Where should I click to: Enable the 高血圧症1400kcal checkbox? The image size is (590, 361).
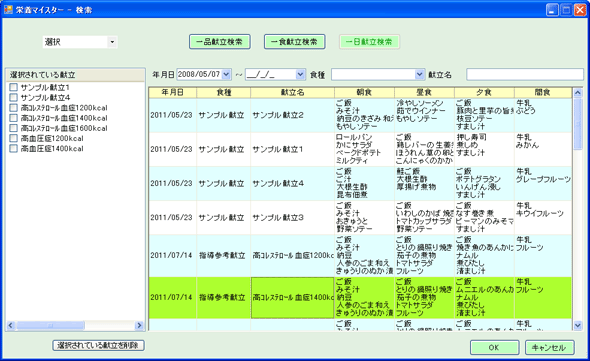[x=14, y=148]
